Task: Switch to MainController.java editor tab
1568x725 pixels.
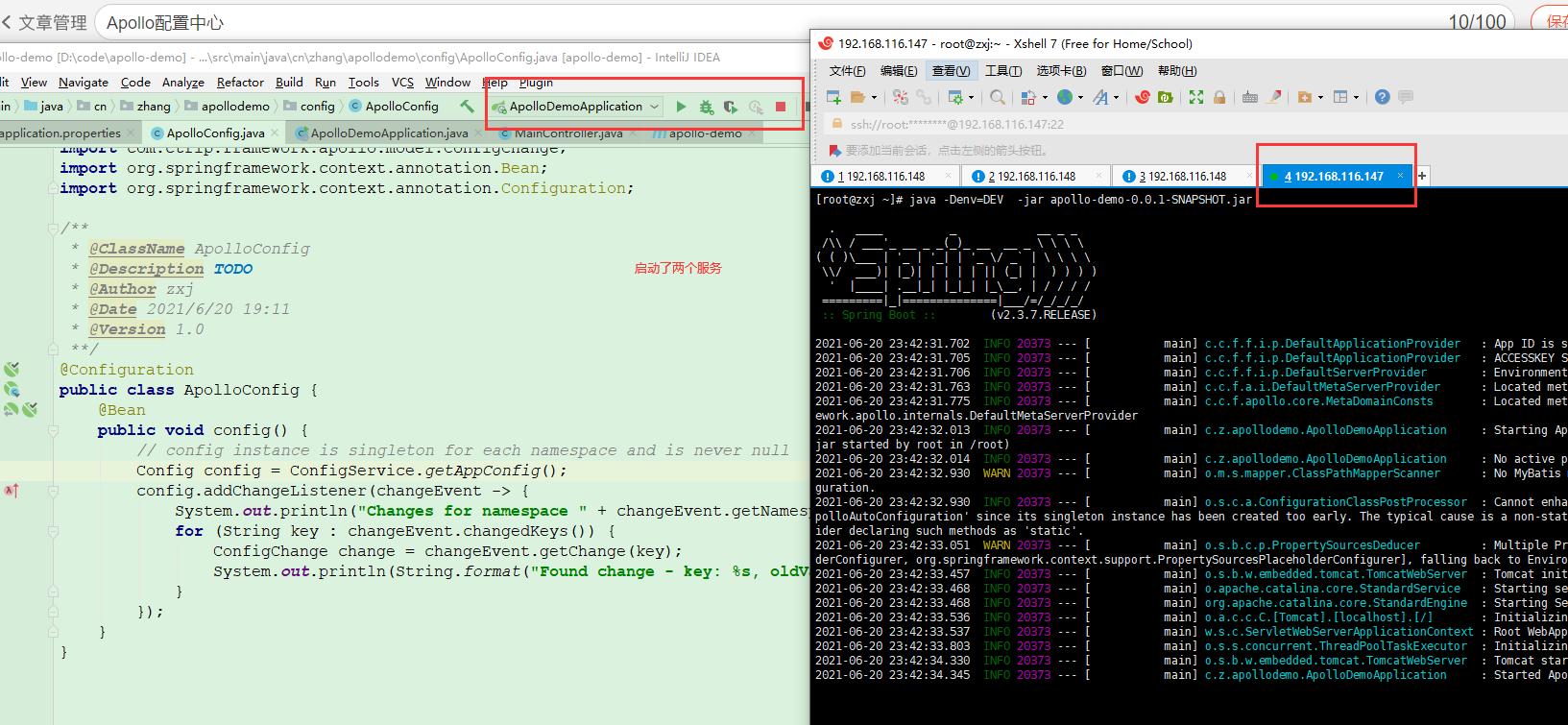Action: point(568,133)
